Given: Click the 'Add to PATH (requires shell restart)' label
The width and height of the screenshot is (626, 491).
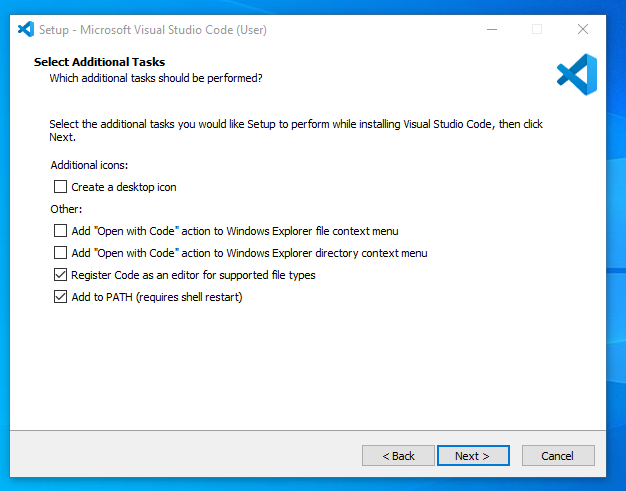Looking at the screenshot, I should (157, 297).
